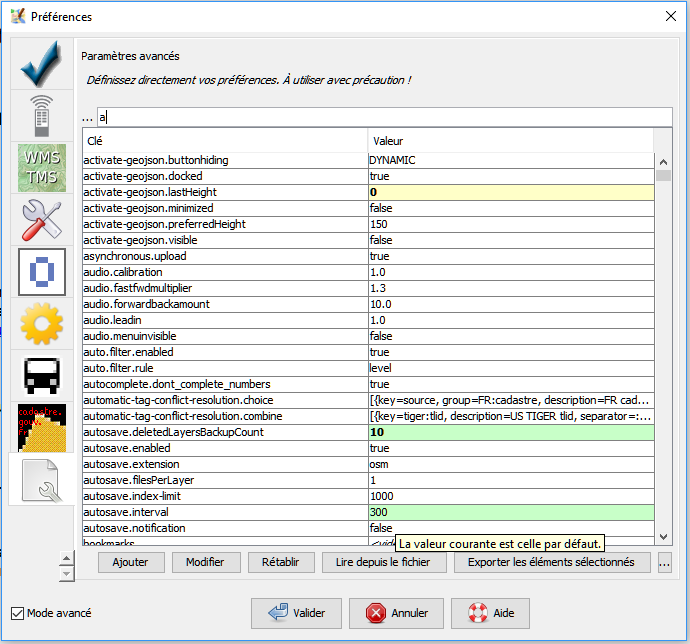Open the remote control settings tab
The image size is (690, 644).
pyautogui.click(x=41, y=116)
